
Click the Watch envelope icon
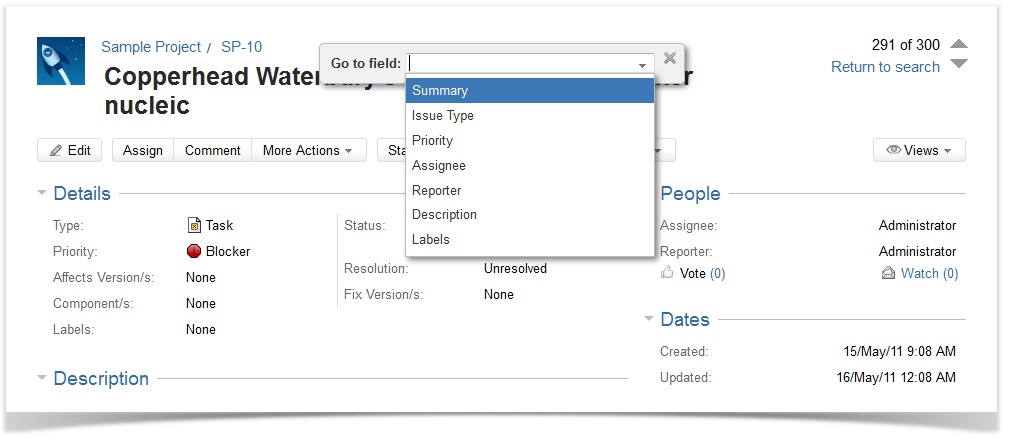click(888, 273)
